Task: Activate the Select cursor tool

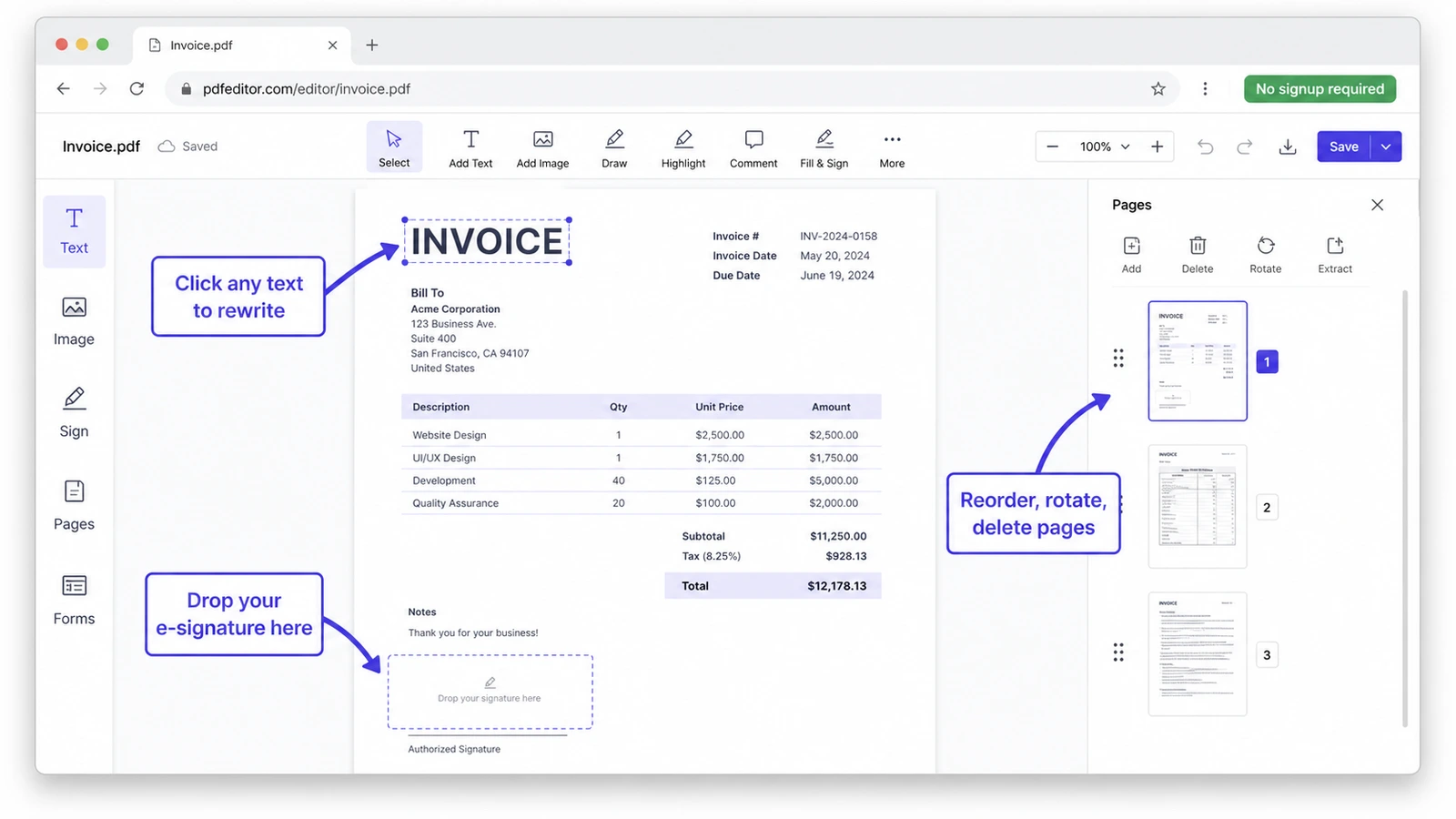Action: coord(394,147)
